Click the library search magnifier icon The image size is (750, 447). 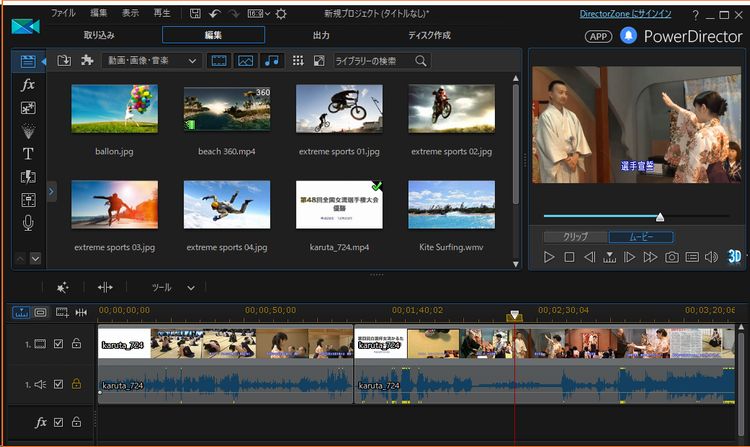pos(421,61)
